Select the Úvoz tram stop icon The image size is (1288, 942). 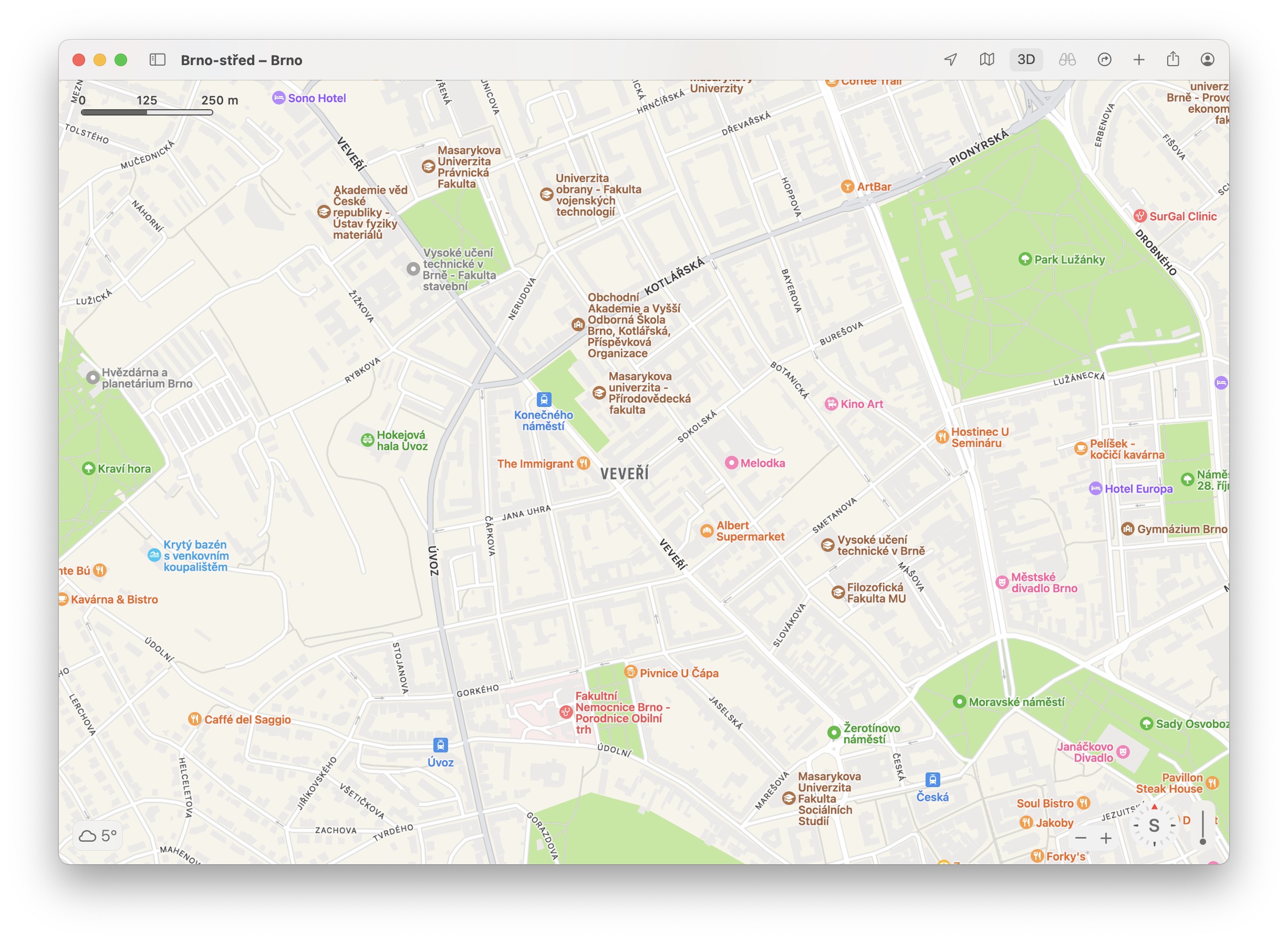click(x=440, y=745)
